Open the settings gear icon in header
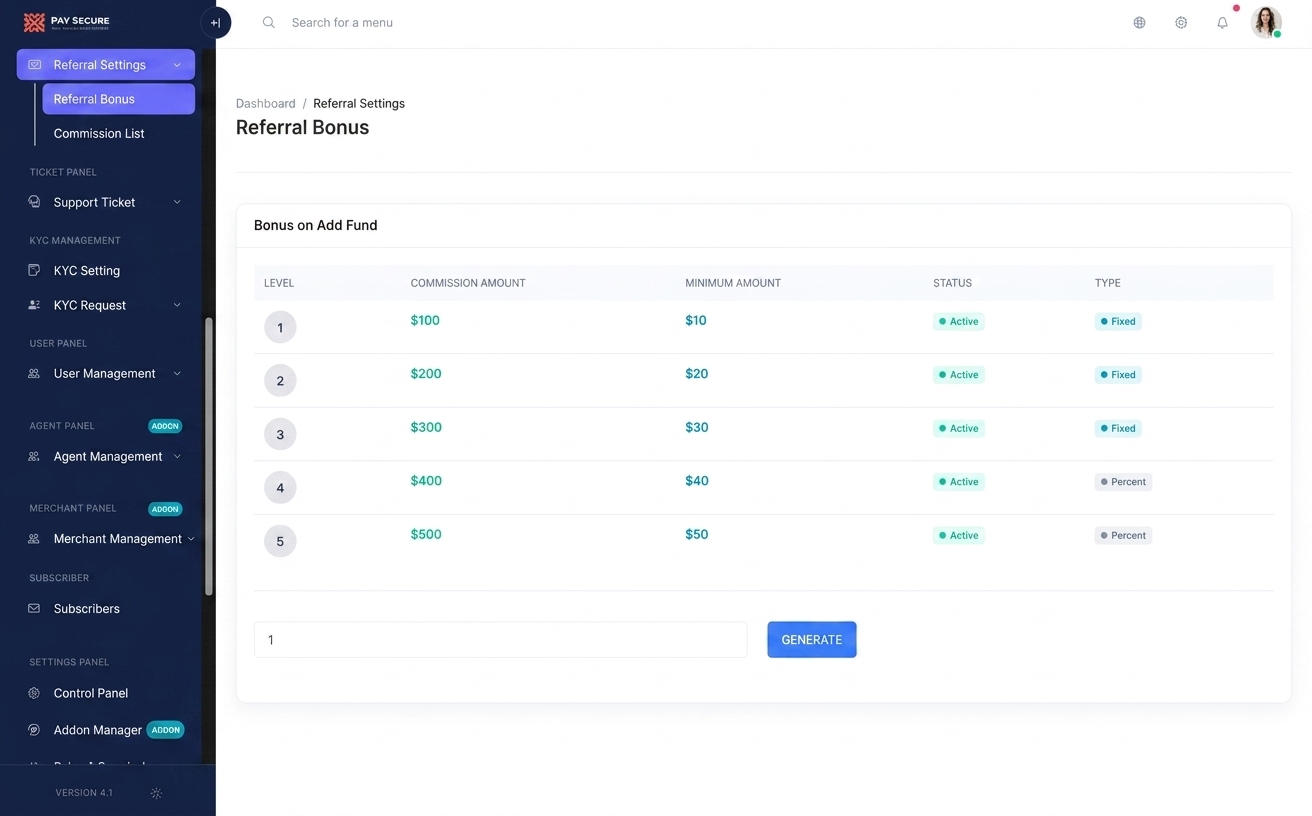The width and height of the screenshot is (1312, 816). tap(1181, 22)
